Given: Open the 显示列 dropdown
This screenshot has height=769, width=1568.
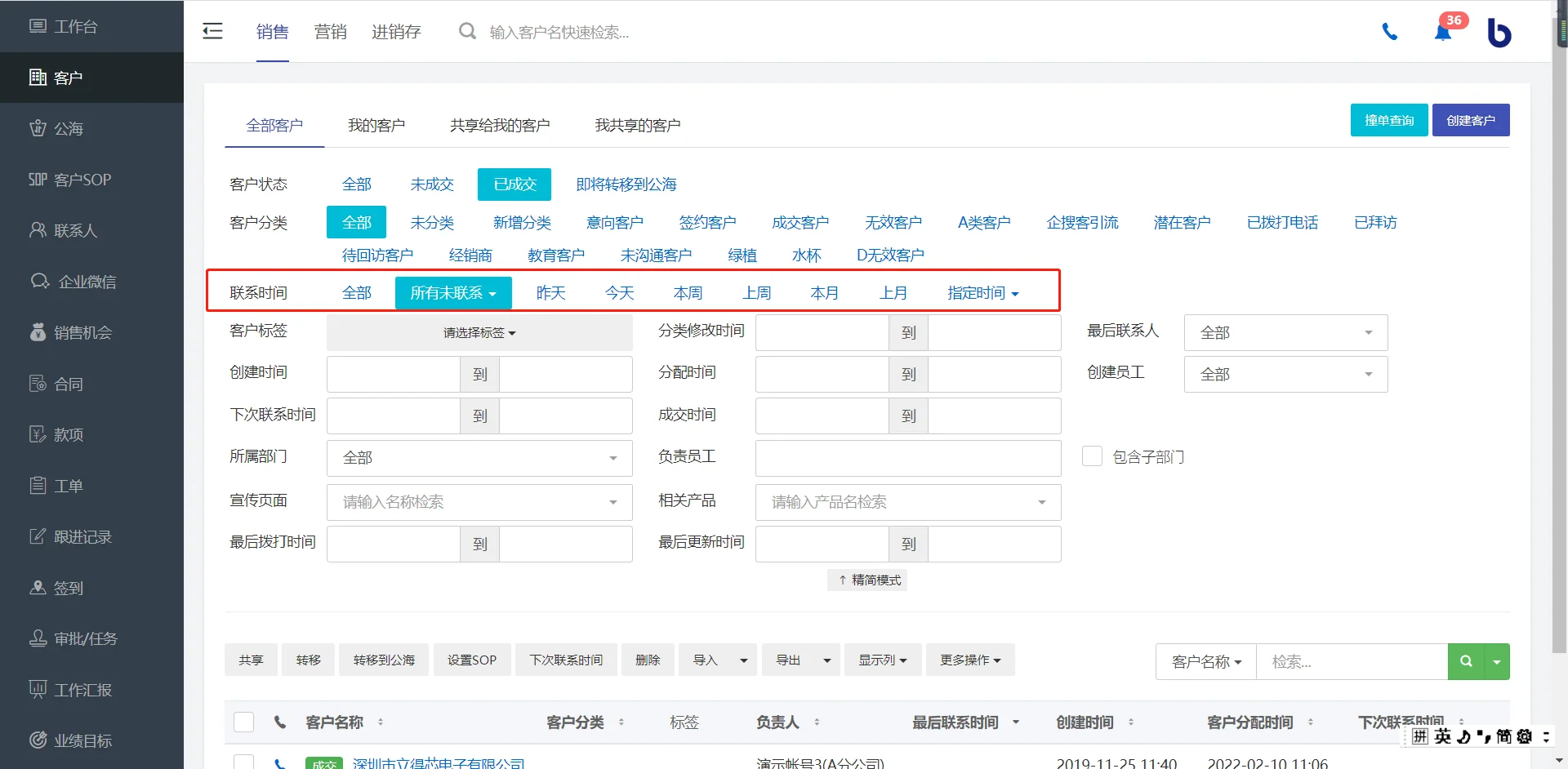Looking at the screenshot, I should pyautogui.click(x=883, y=660).
